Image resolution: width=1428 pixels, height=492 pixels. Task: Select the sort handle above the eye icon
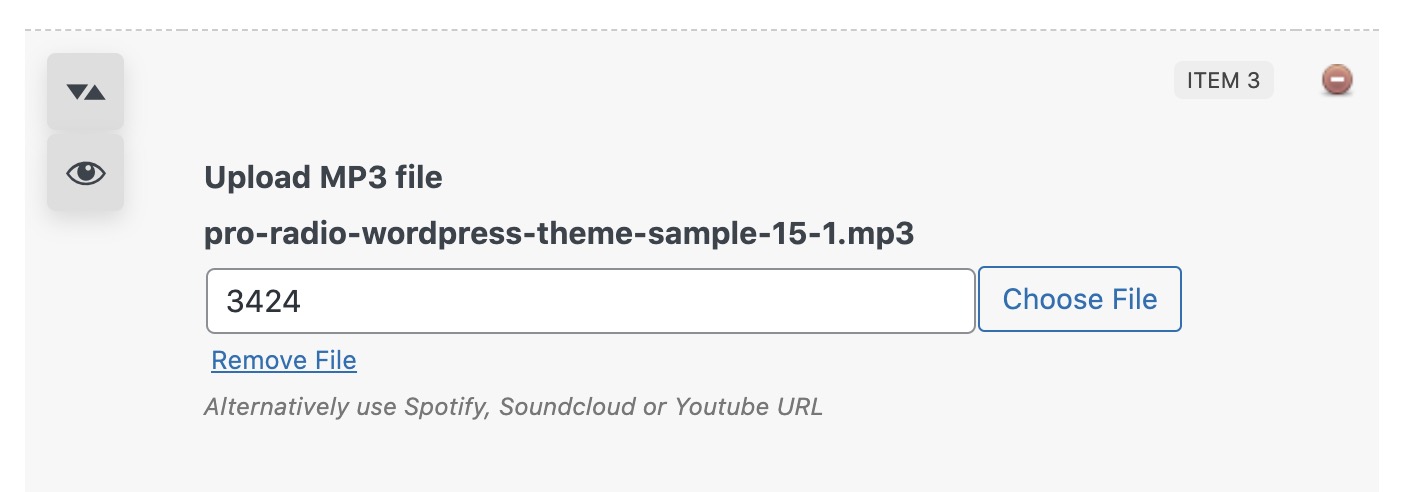pyautogui.click(x=85, y=92)
